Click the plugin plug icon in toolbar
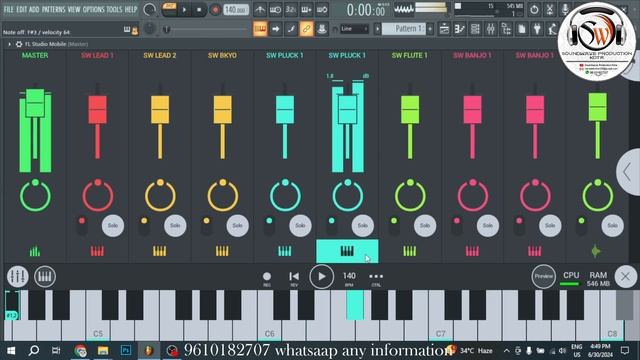 click(x=537, y=29)
